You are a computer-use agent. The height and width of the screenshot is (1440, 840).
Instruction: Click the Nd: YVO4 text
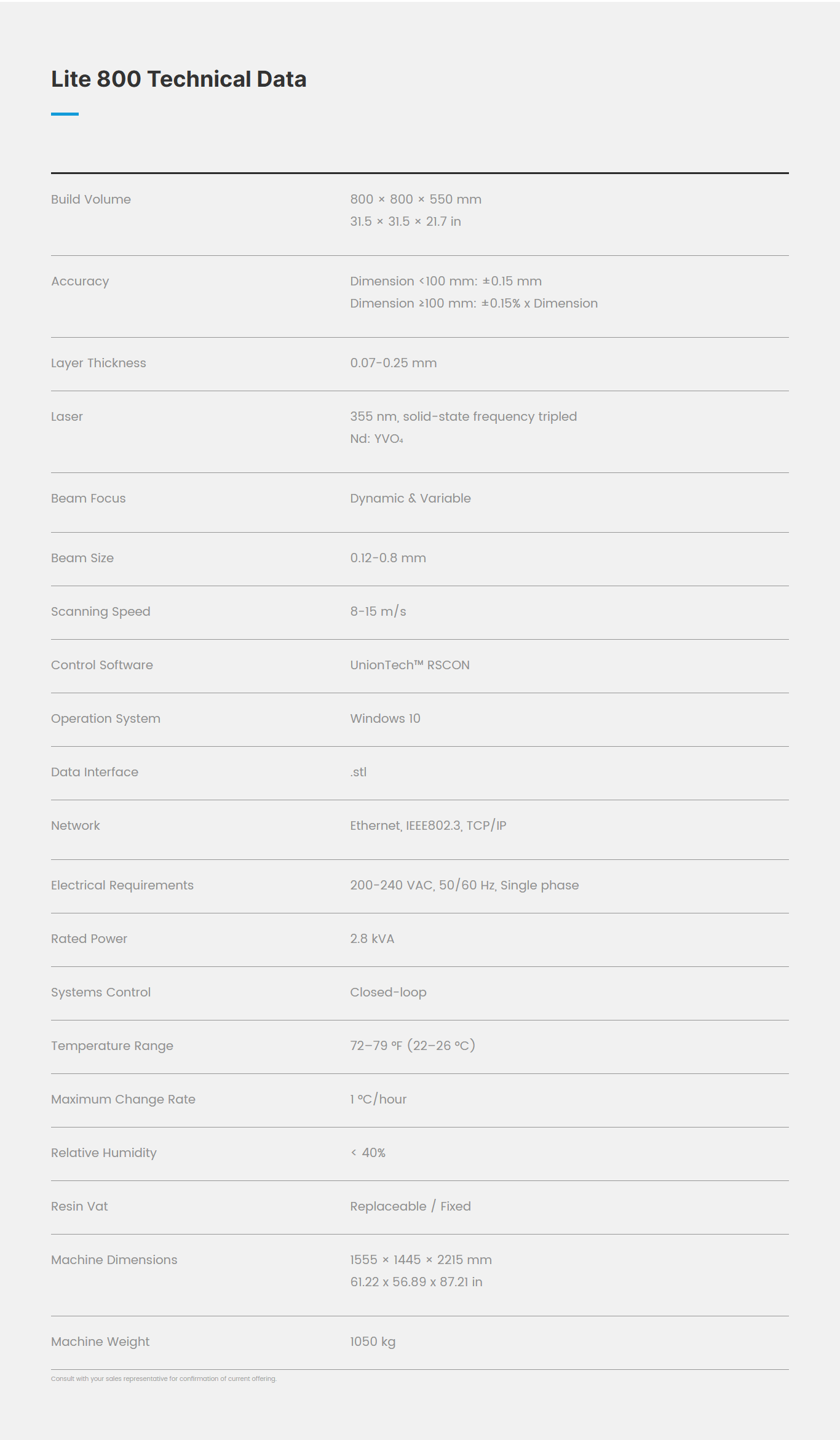[376, 439]
